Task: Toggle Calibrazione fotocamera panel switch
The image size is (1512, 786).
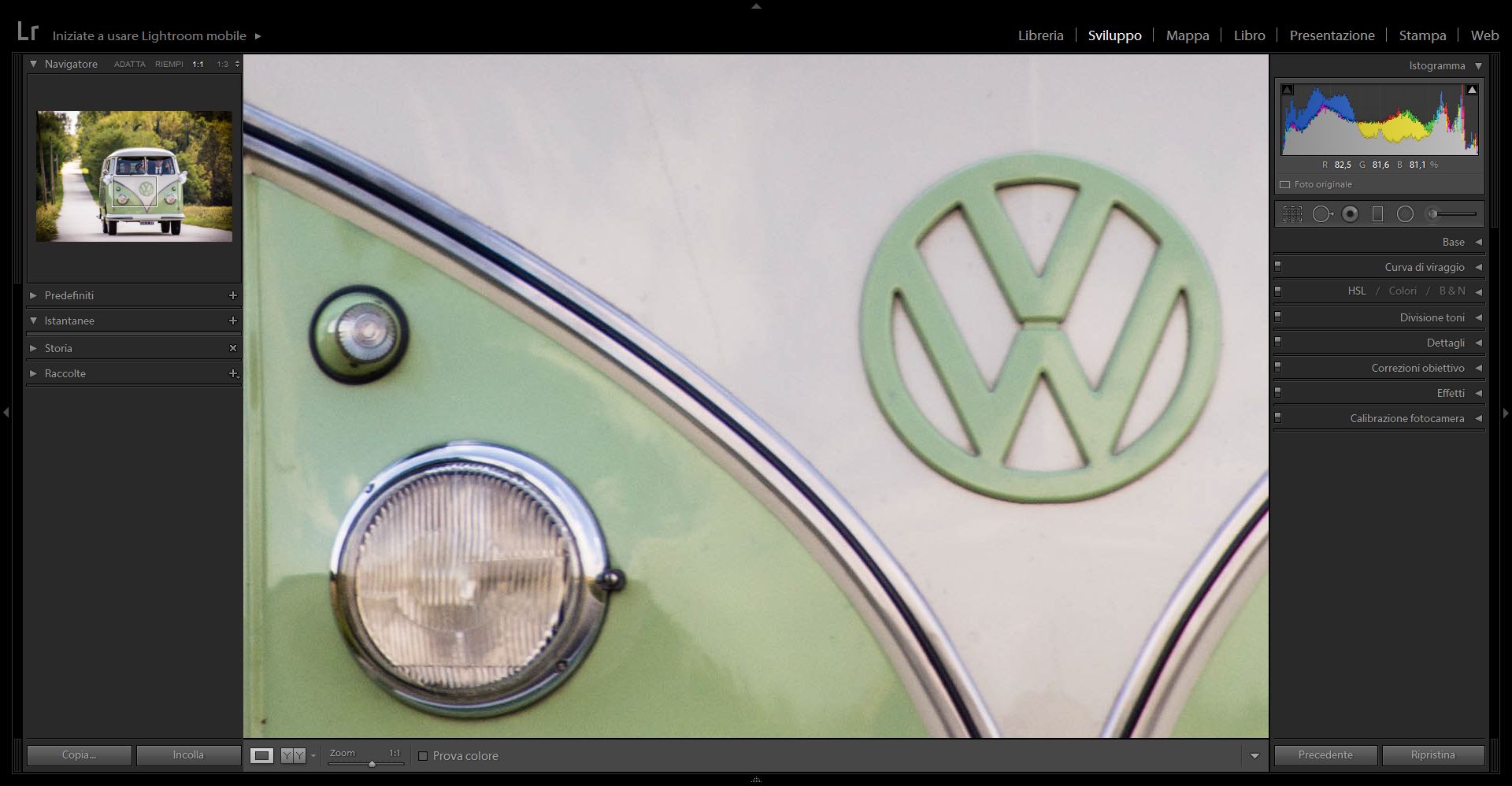Action: 1277,418
